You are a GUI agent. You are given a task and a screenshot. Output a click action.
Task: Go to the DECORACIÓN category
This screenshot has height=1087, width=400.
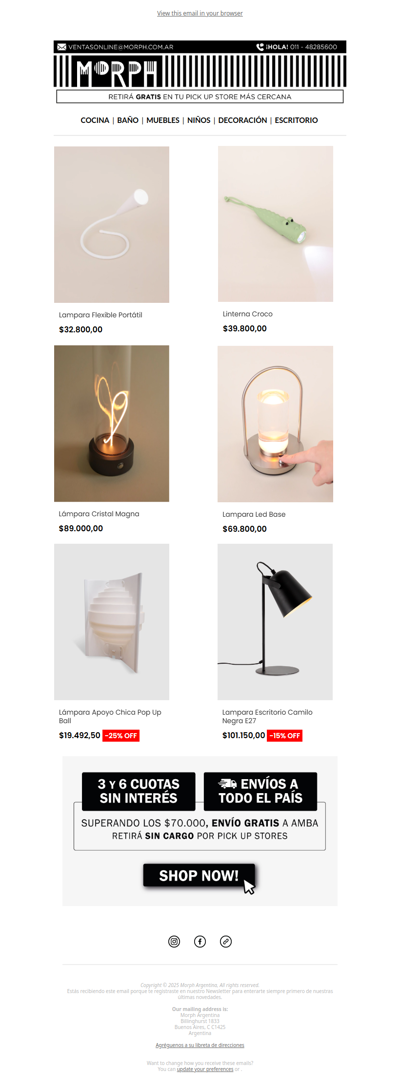[243, 121]
